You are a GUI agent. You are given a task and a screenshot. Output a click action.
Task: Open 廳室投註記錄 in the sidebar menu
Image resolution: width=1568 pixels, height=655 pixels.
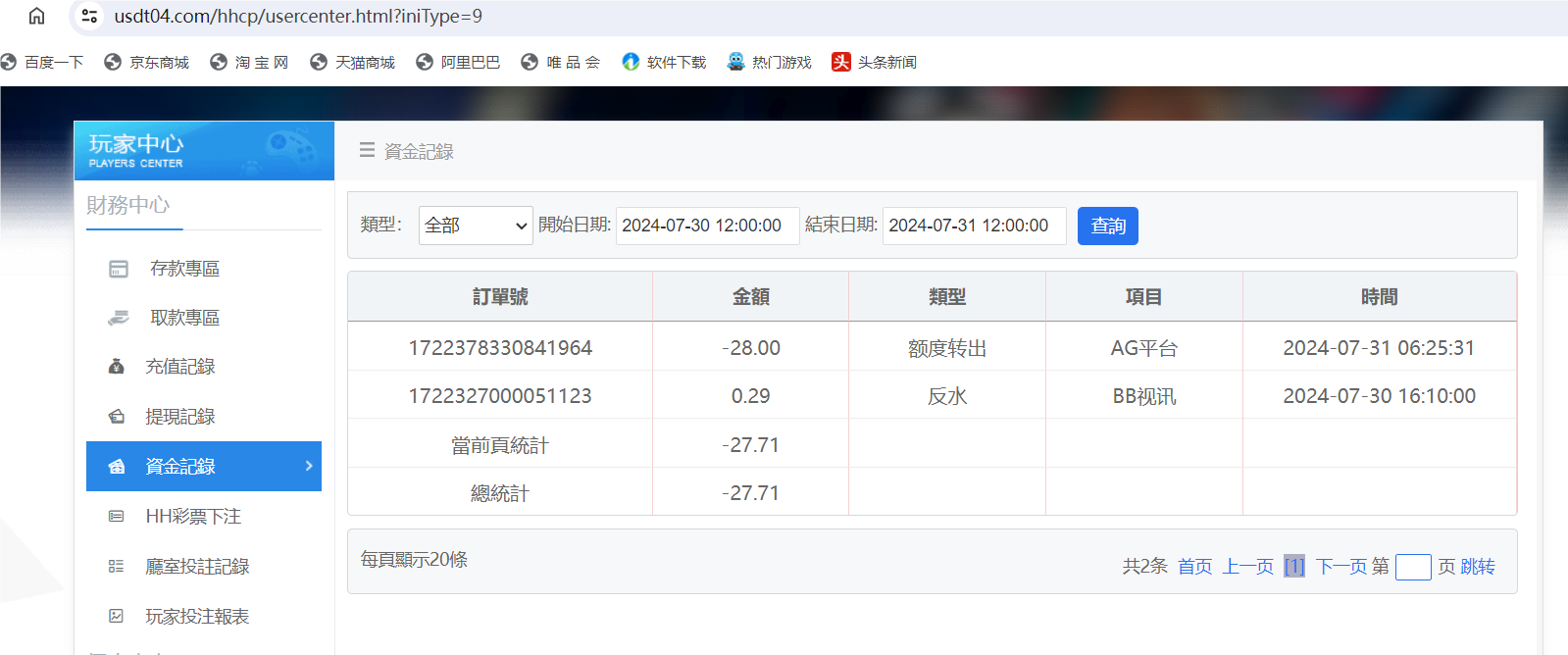coord(197,566)
